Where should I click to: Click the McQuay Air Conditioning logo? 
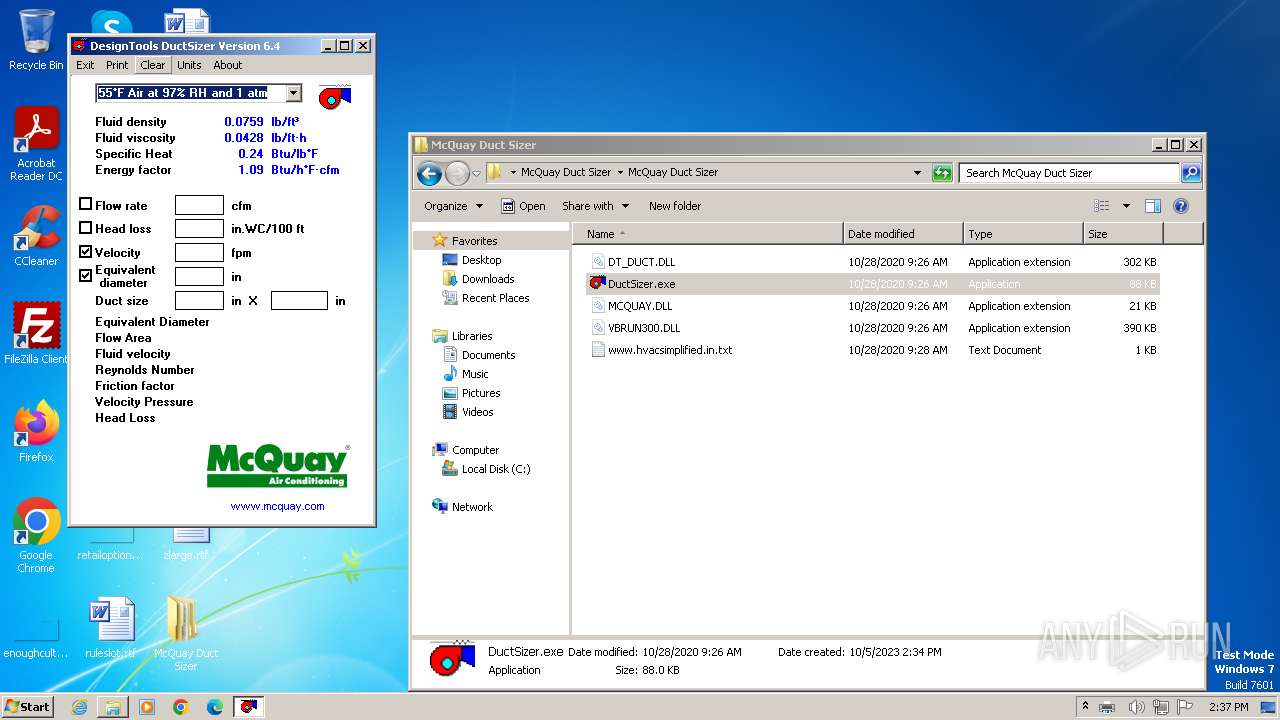(278, 466)
